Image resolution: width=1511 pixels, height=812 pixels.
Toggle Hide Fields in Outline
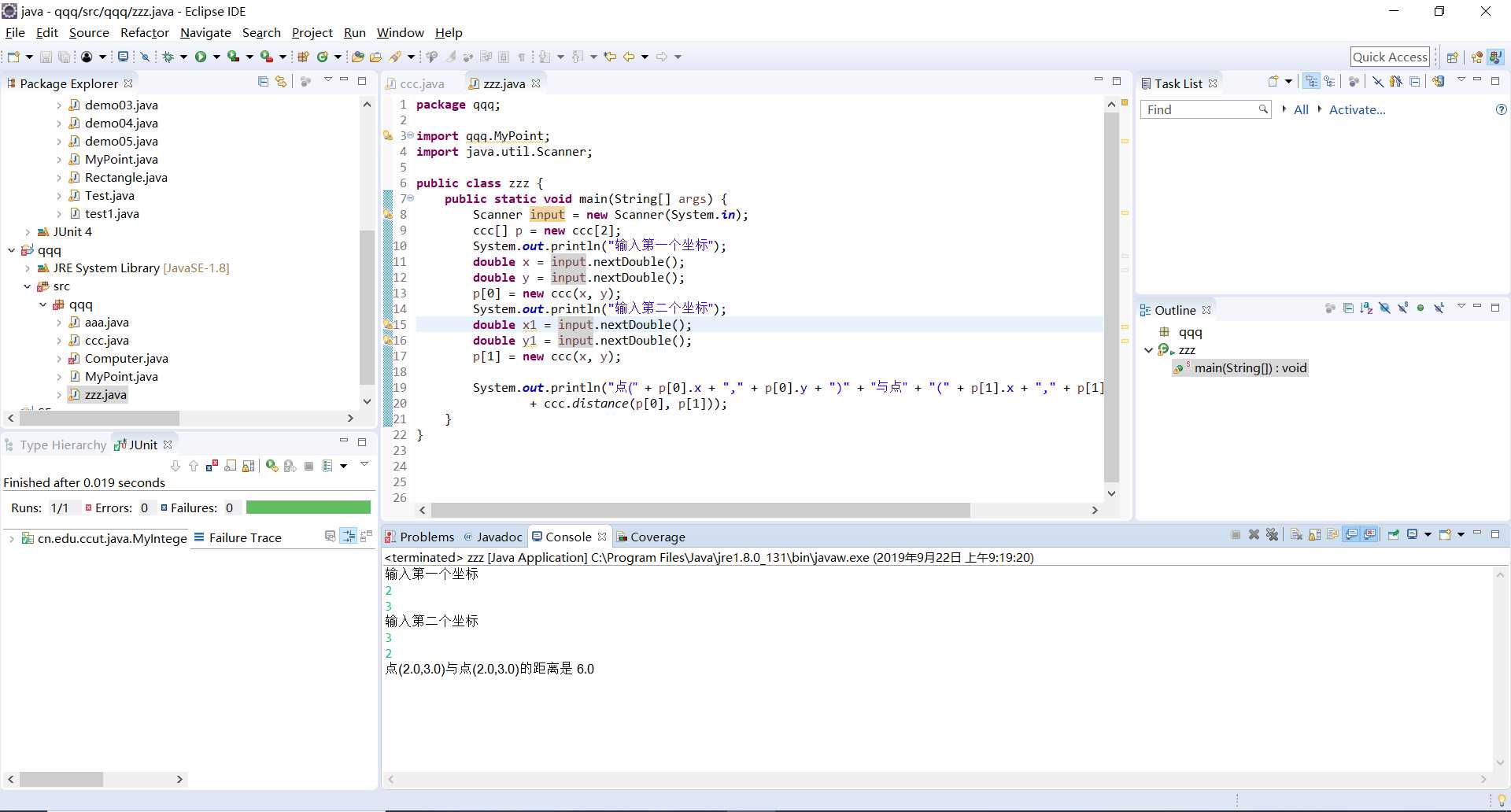[x=1384, y=308]
